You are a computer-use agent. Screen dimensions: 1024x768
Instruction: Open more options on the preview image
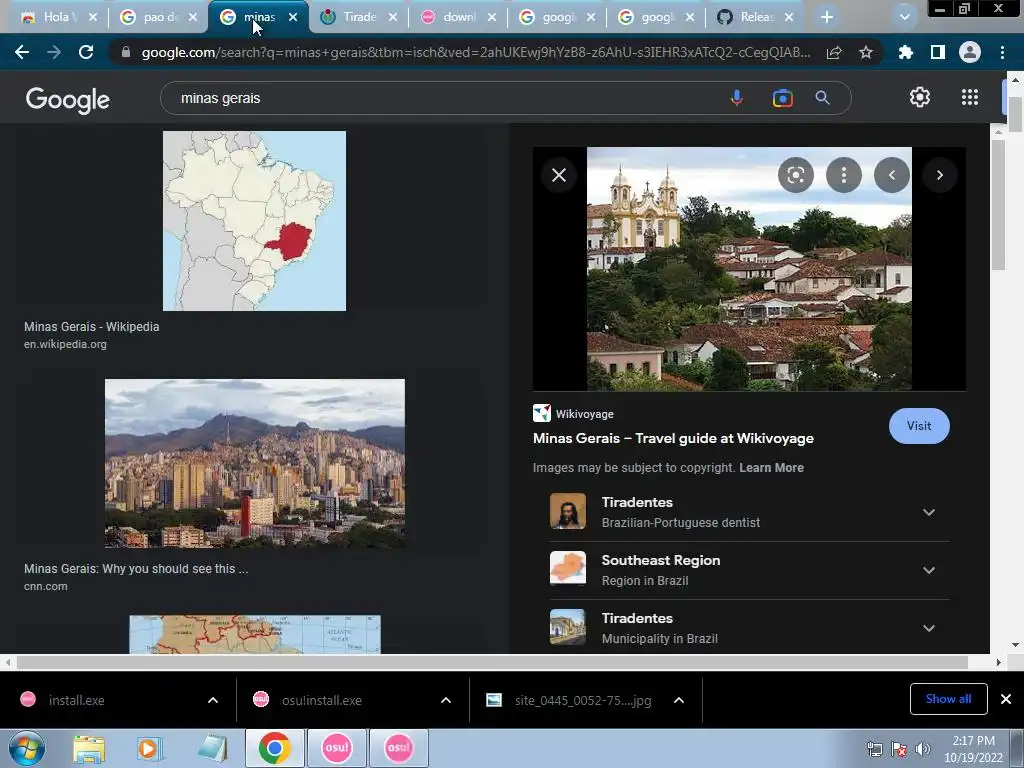[x=844, y=175]
